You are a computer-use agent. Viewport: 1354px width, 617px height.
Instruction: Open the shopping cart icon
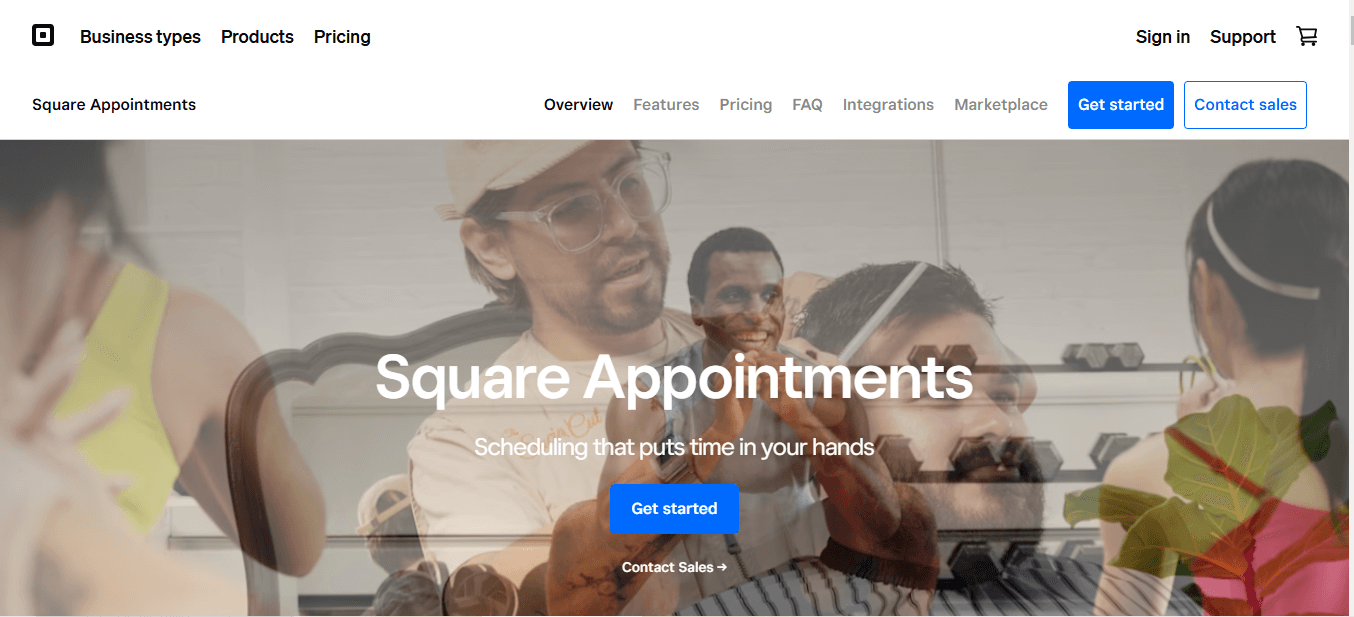tap(1307, 36)
